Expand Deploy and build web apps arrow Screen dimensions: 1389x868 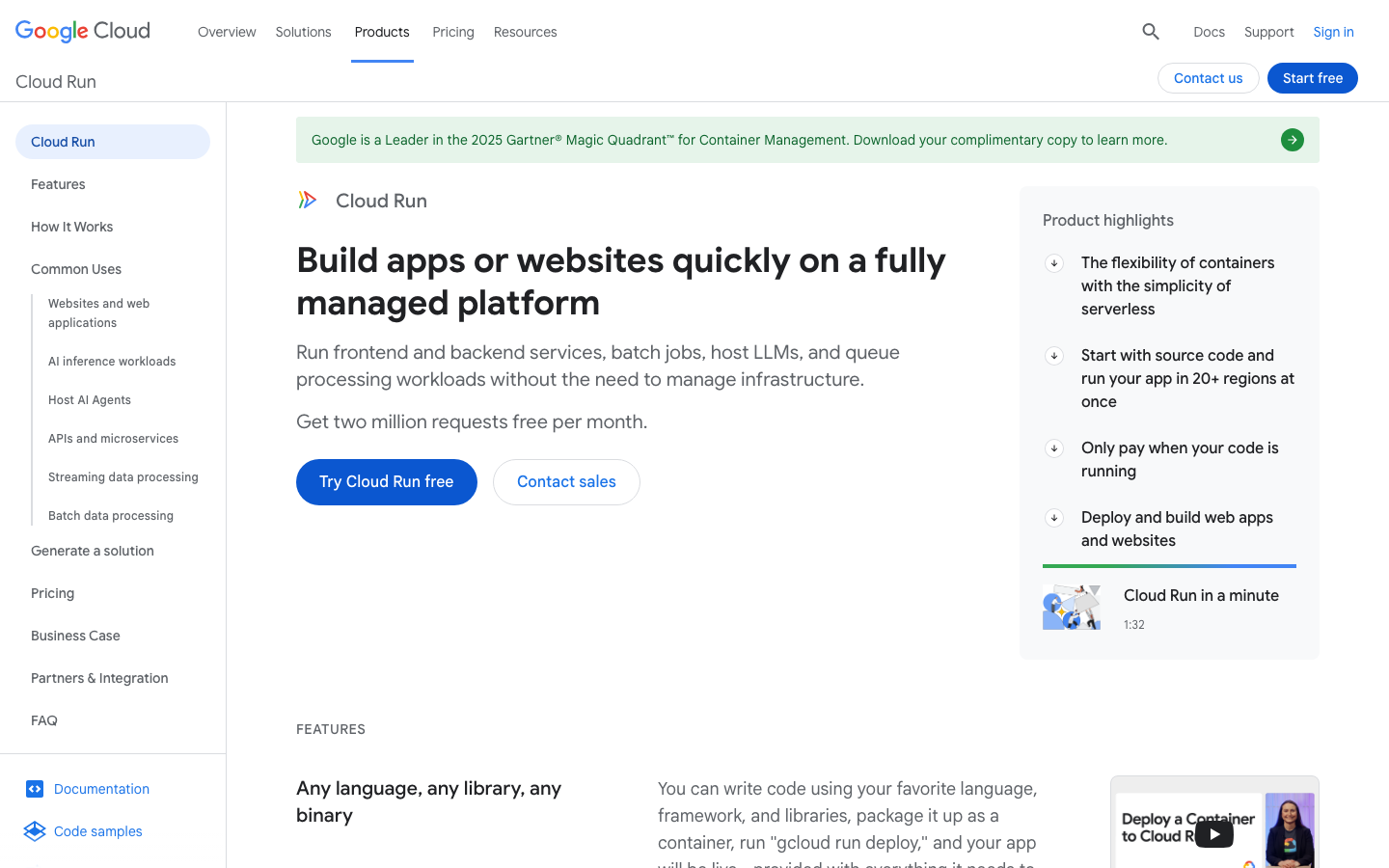[x=1054, y=518]
